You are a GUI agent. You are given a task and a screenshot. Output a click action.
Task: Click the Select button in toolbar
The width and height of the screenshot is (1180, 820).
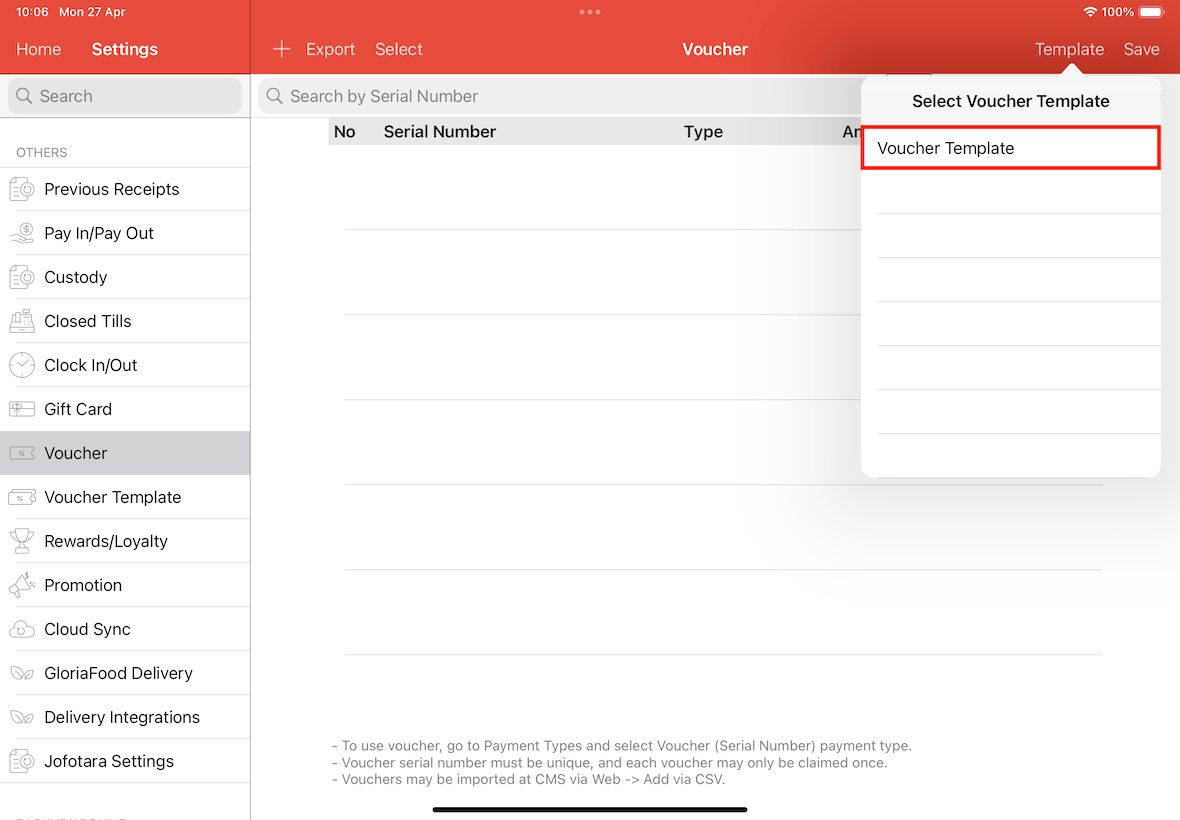tap(399, 49)
